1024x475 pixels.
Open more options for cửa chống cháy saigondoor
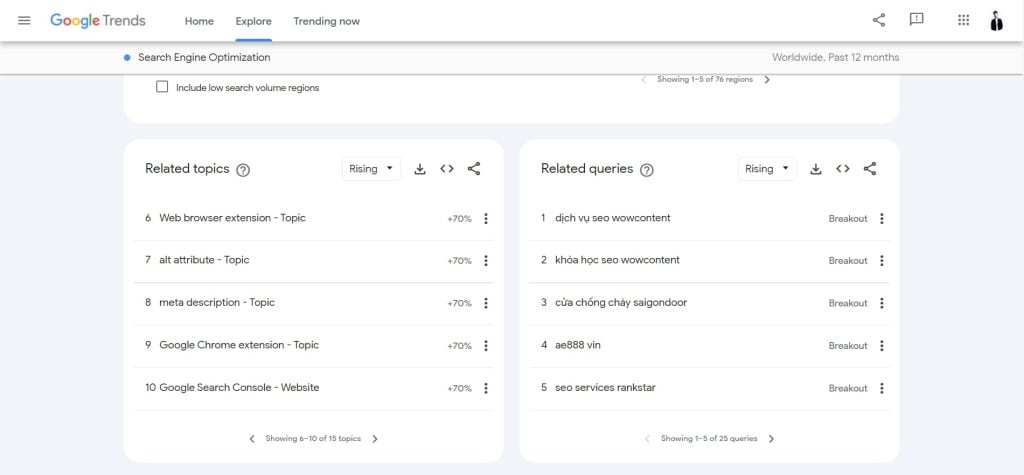pos(882,303)
